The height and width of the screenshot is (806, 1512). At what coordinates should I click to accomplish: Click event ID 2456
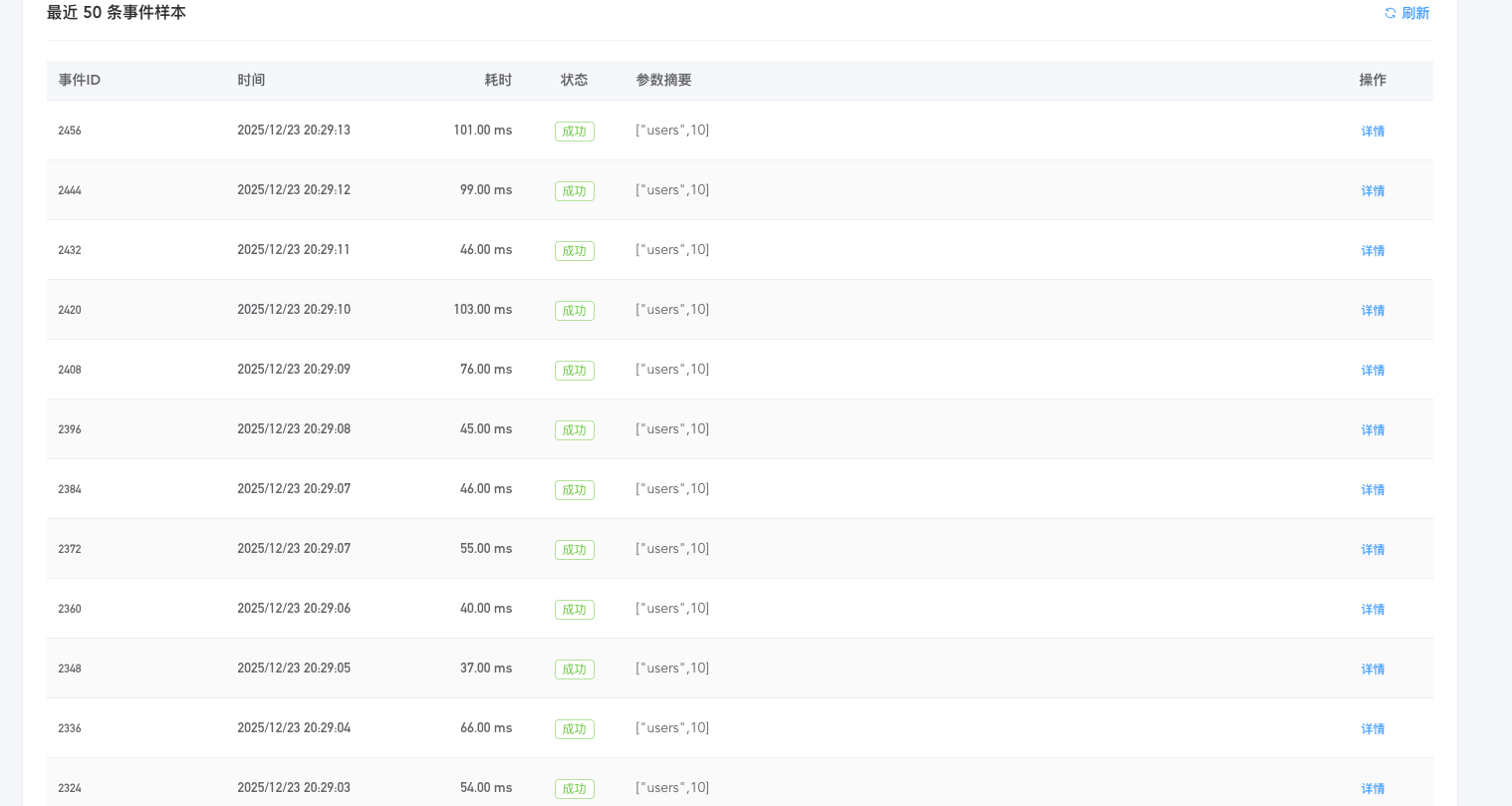[70, 131]
